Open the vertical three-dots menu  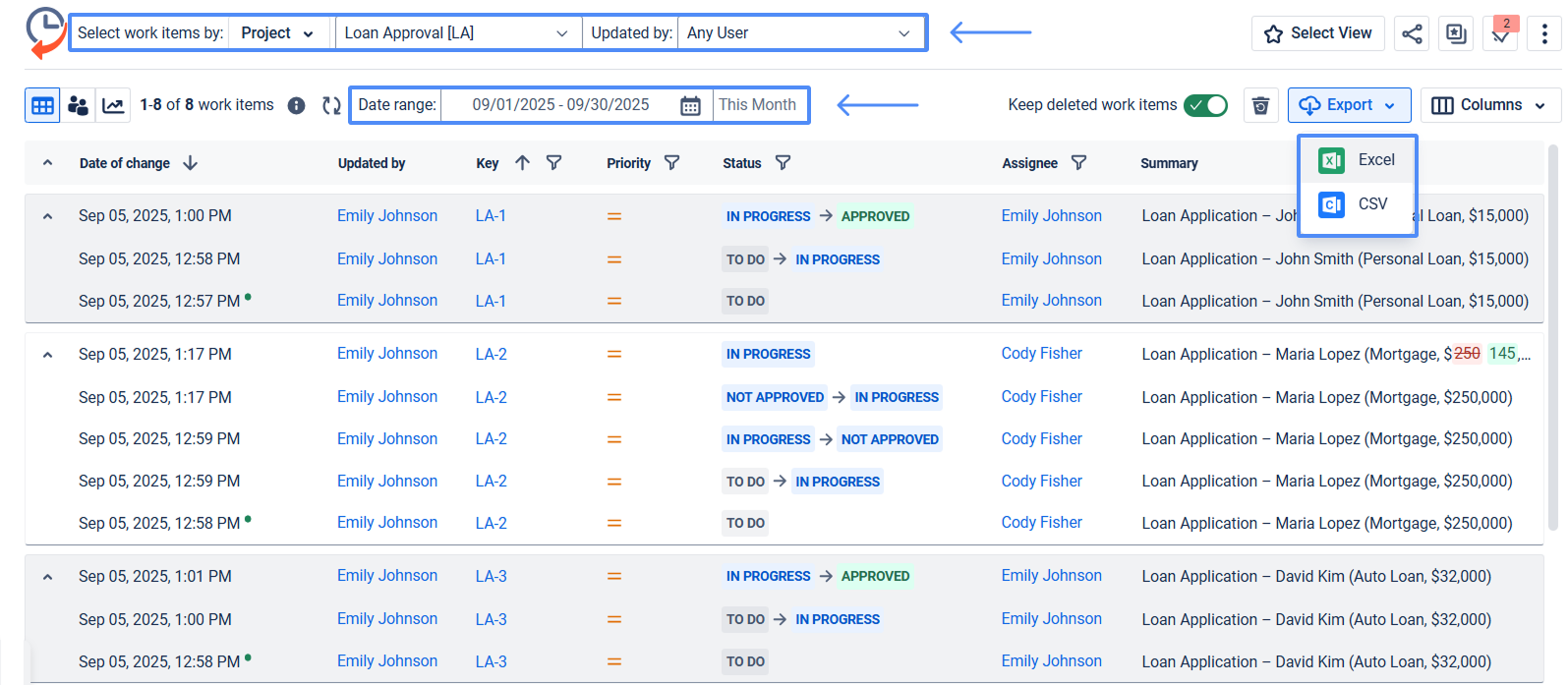click(x=1544, y=33)
